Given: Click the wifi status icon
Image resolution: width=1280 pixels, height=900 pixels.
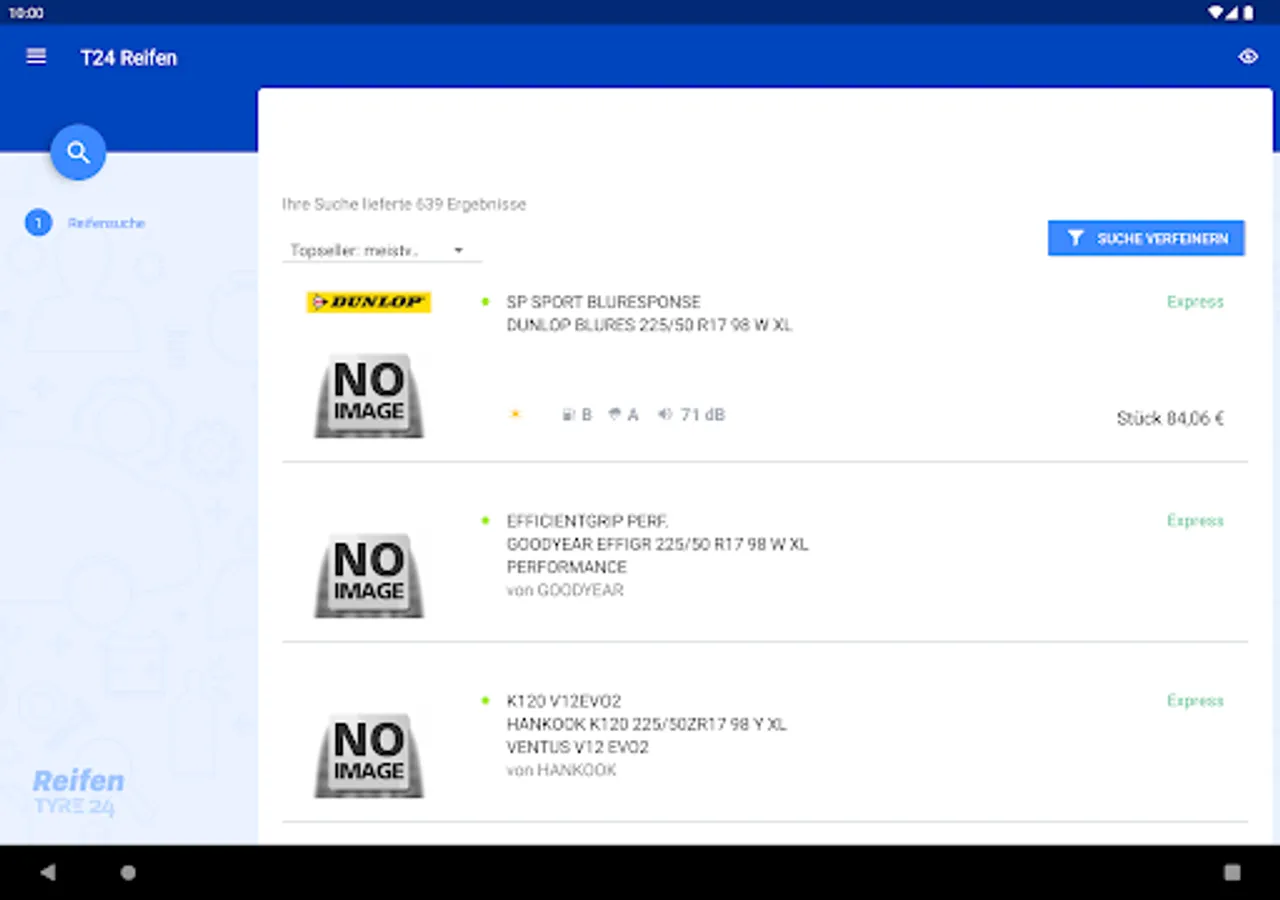Looking at the screenshot, I should (x=1216, y=13).
